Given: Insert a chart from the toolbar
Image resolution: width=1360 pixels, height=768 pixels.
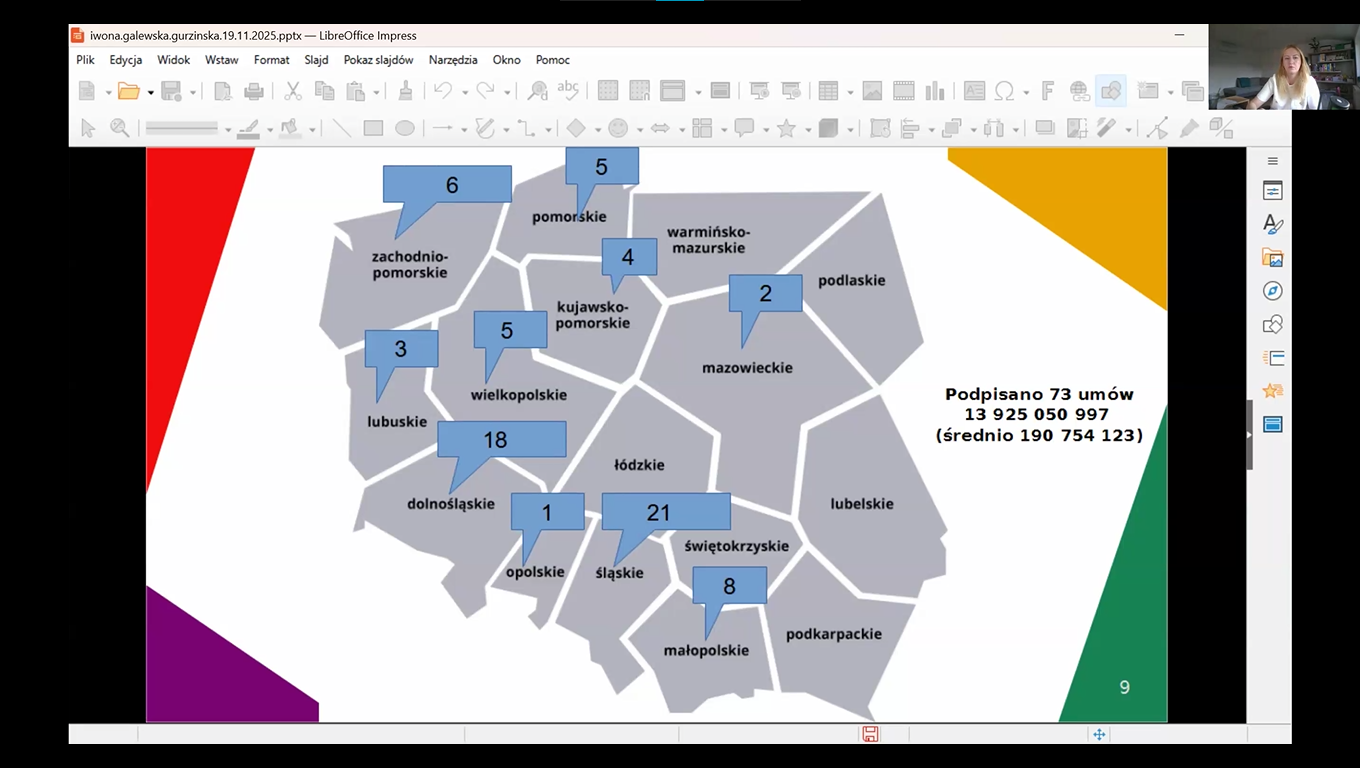Looking at the screenshot, I should pos(935,91).
